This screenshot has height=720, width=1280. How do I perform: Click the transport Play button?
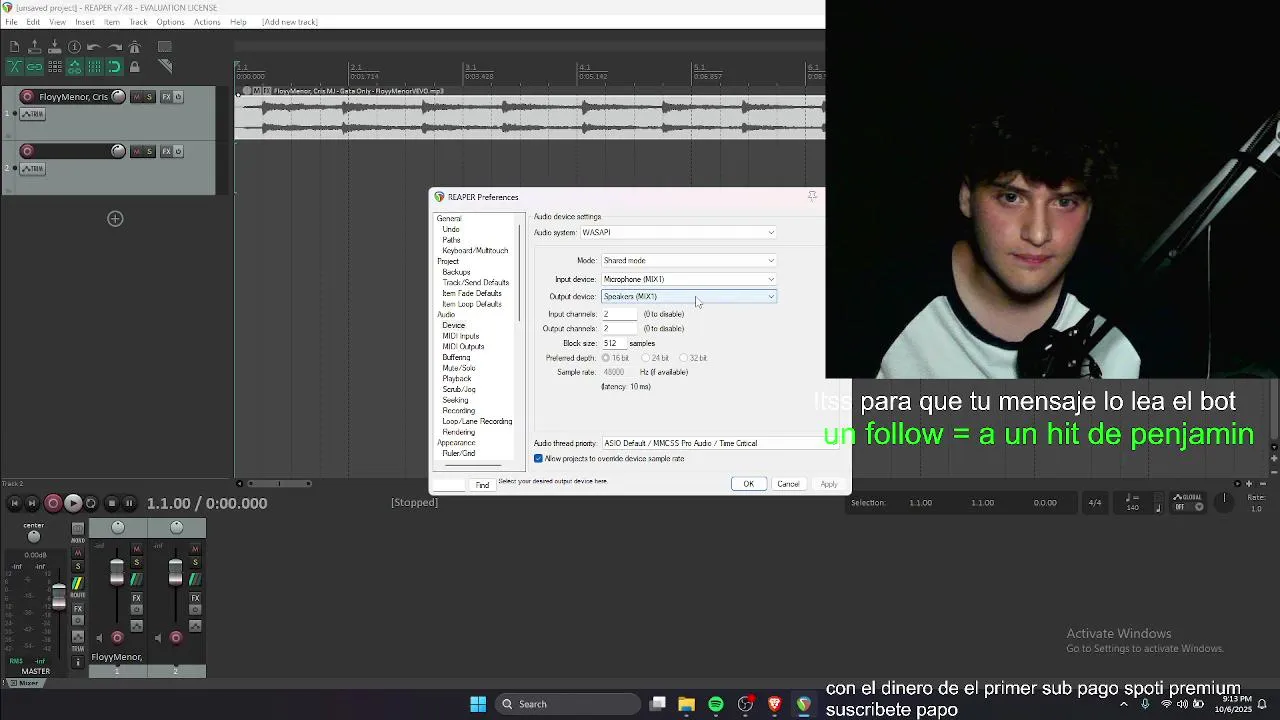(73, 503)
